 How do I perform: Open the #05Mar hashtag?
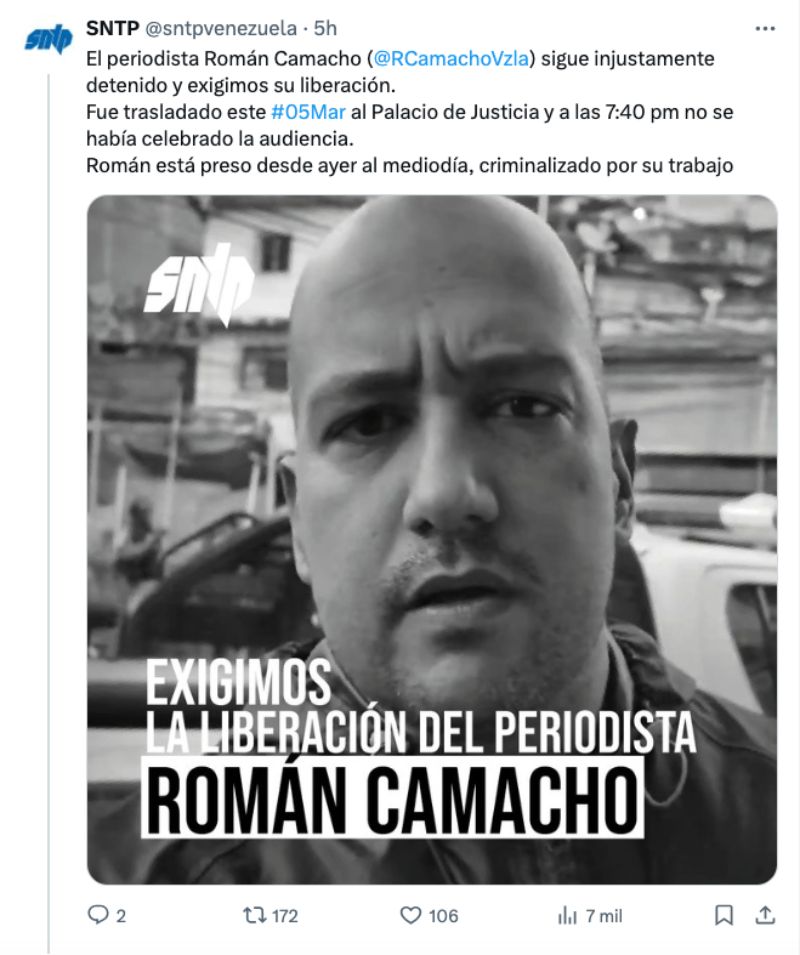tap(308, 112)
